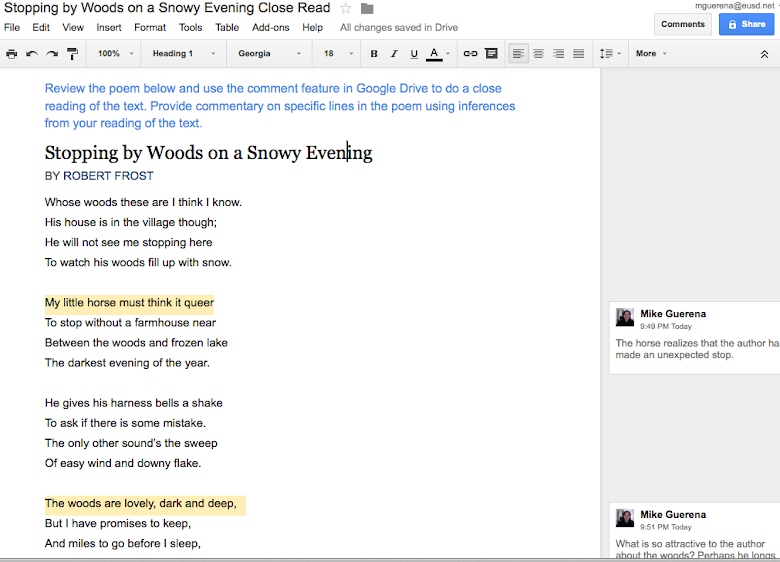Click the line 'The darkest evening of the year.'
Screen dimensions: 780x562
(127, 363)
